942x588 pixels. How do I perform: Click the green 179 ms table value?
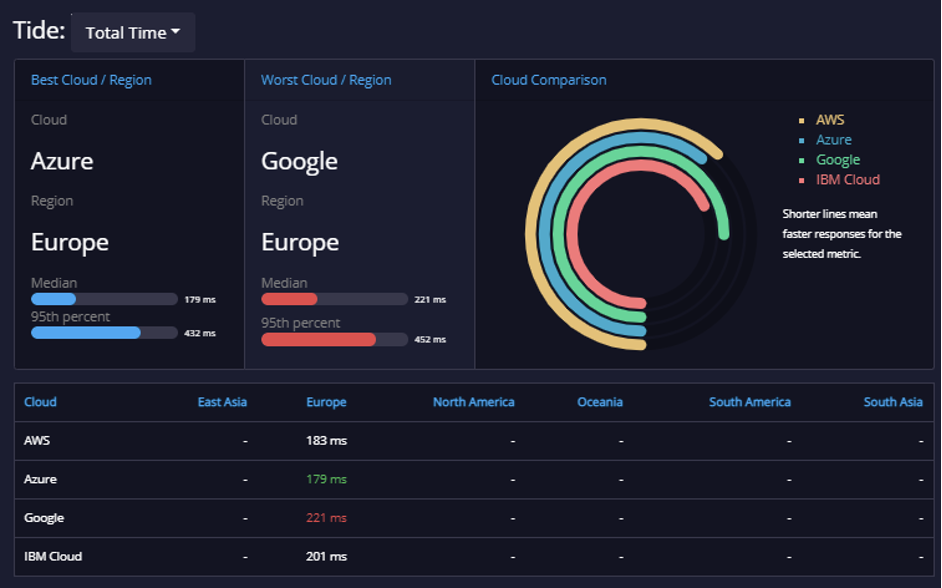point(326,479)
